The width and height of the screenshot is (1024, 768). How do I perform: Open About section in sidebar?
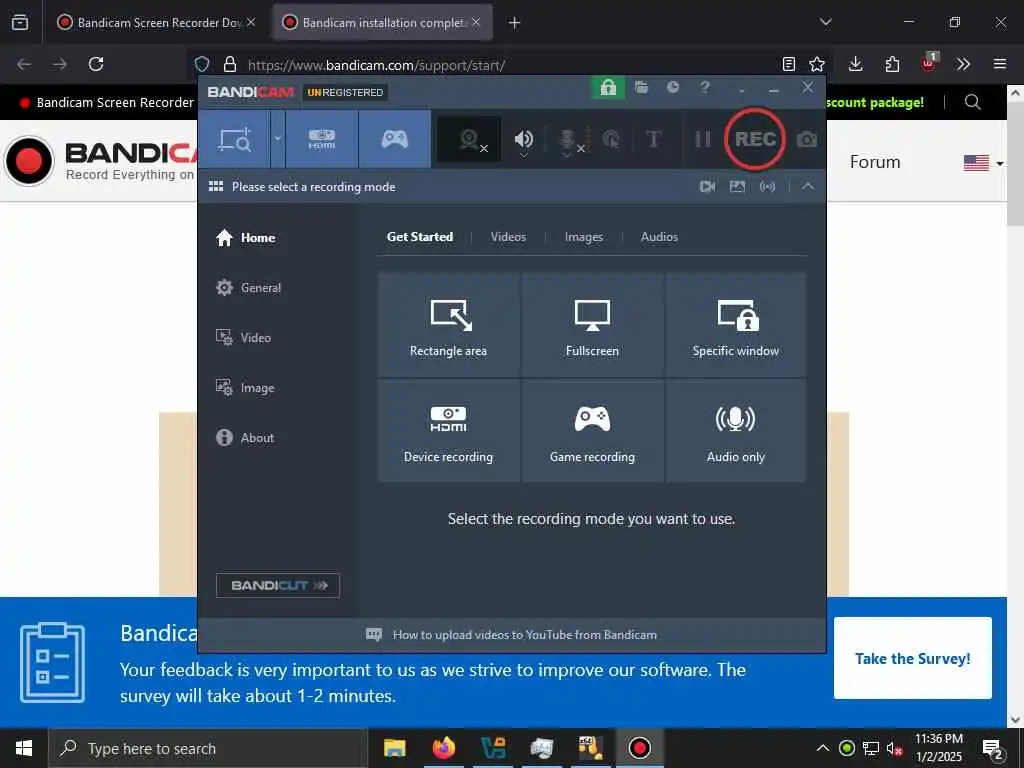click(x=245, y=438)
